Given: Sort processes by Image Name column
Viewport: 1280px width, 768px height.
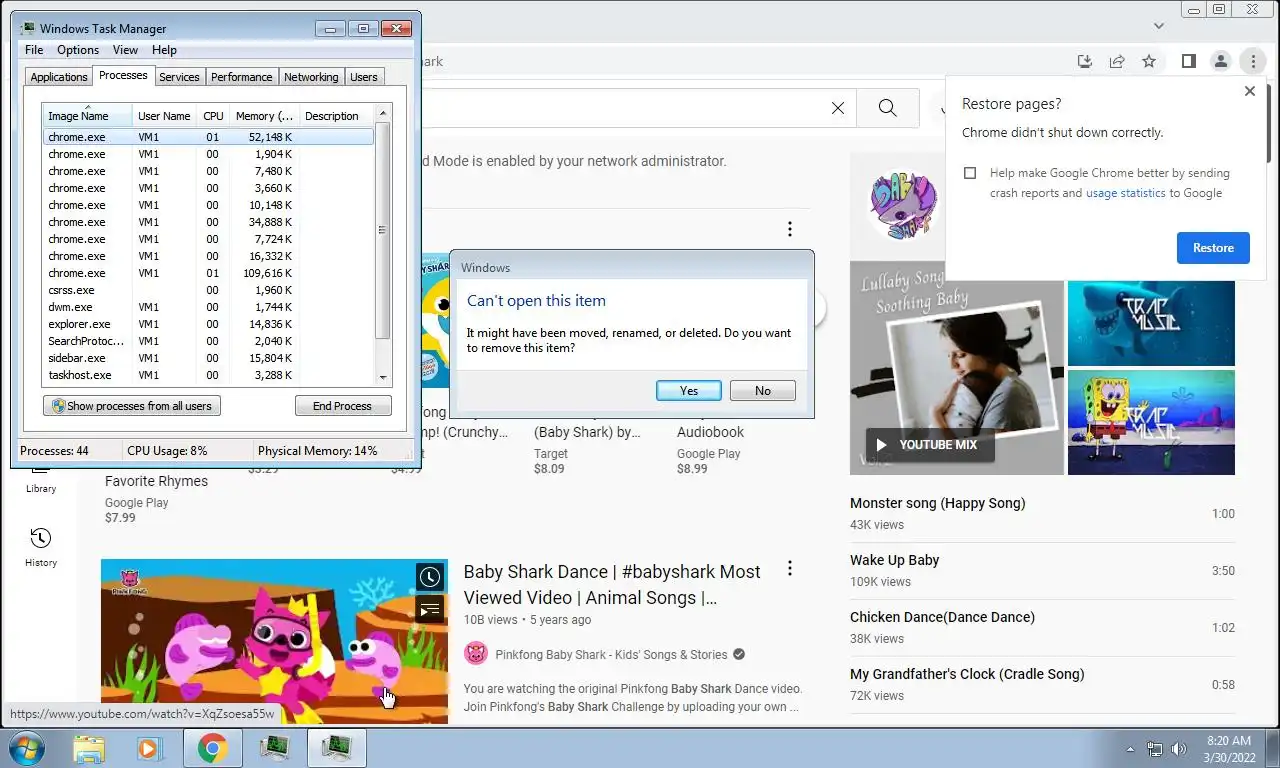Looking at the screenshot, I should point(87,116).
